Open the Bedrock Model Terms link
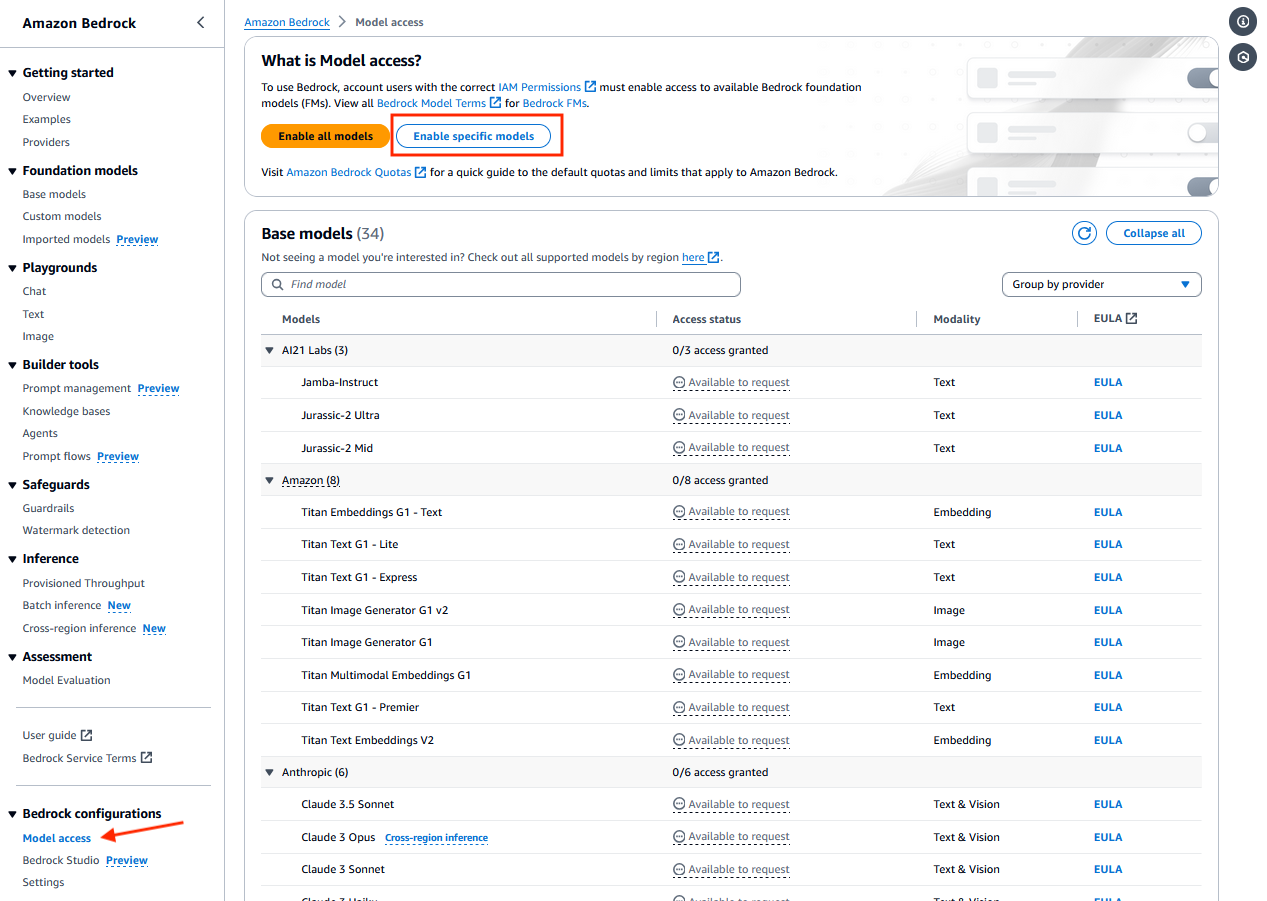This screenshot has height=901, width=1267. click(x=432, y=103)
